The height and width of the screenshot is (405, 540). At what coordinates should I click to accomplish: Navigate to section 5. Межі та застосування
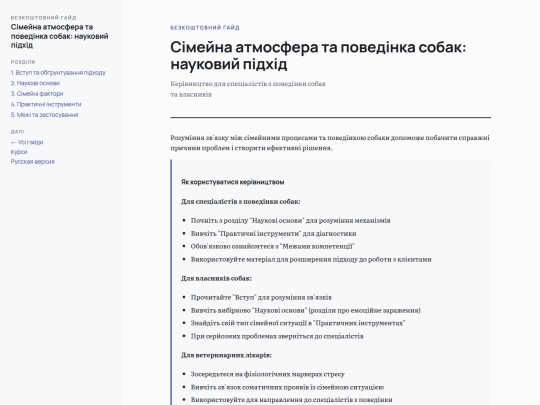(44, 115)
